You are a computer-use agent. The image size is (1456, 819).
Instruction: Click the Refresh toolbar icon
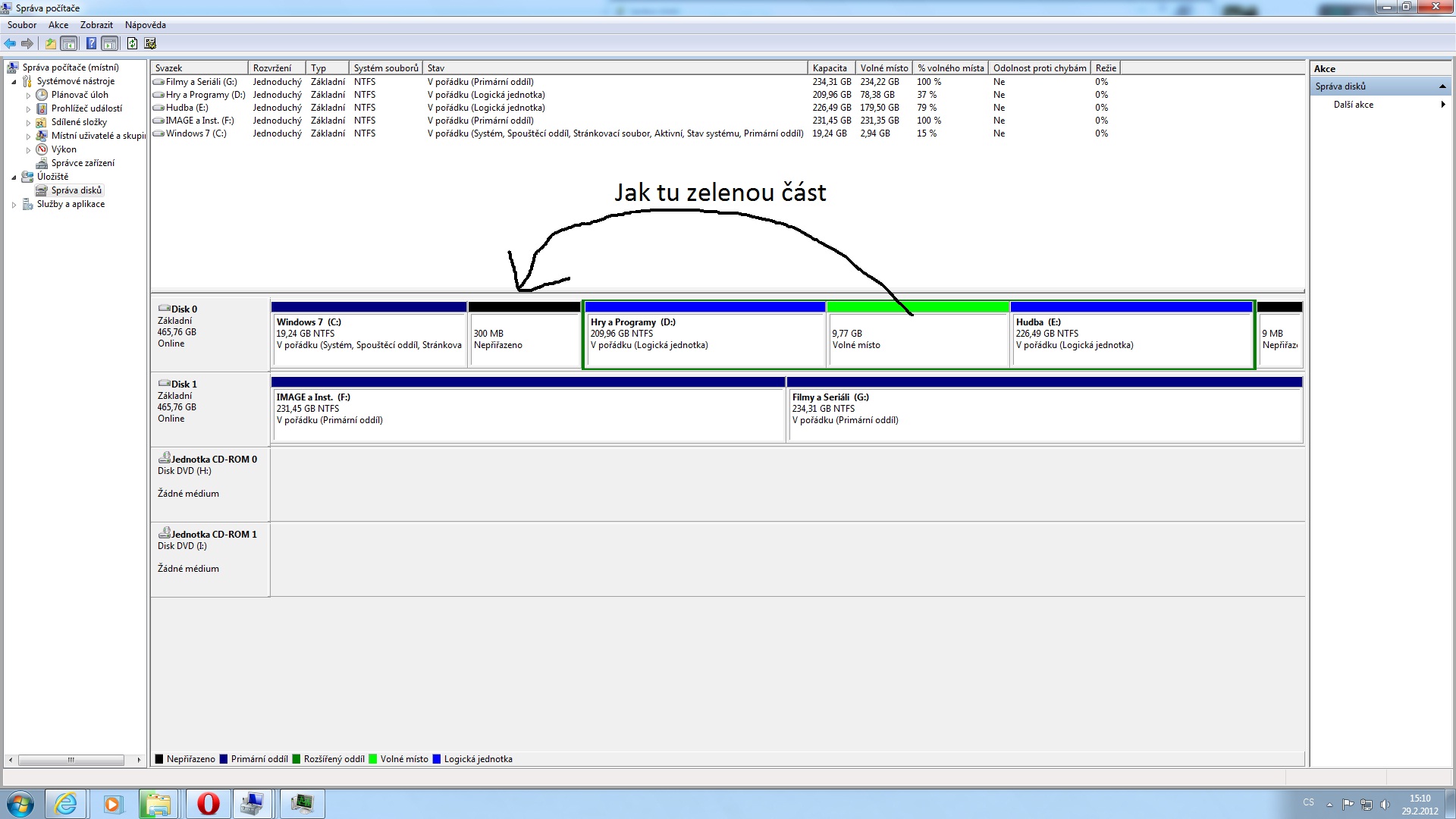click(x=132, y=43)
